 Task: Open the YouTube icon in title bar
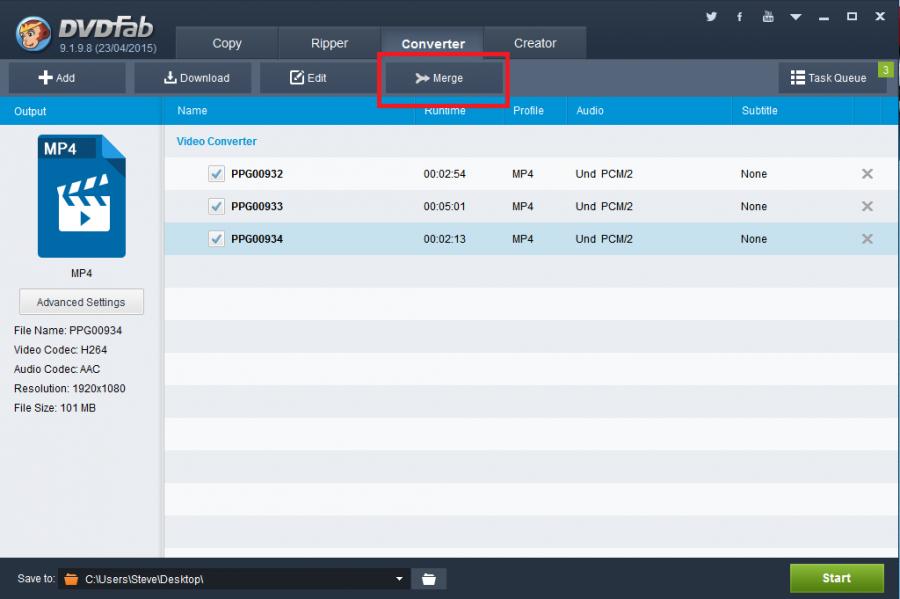pyautogui.click(x=768, y=17)
